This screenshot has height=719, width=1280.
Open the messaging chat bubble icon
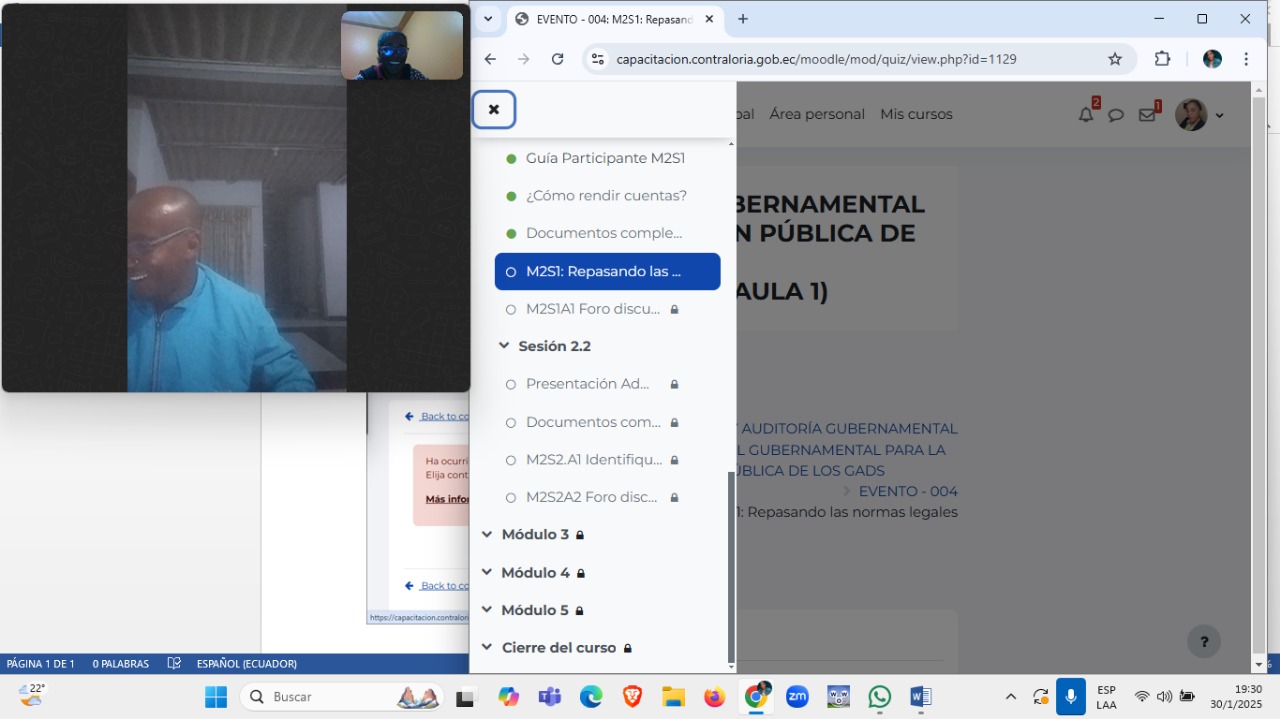click(x=1116, y=115)
